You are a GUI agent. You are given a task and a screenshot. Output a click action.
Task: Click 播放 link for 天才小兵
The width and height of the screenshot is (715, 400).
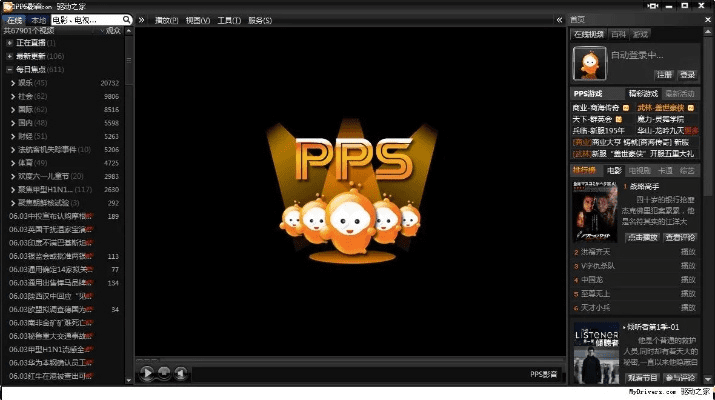click(688, 308)
